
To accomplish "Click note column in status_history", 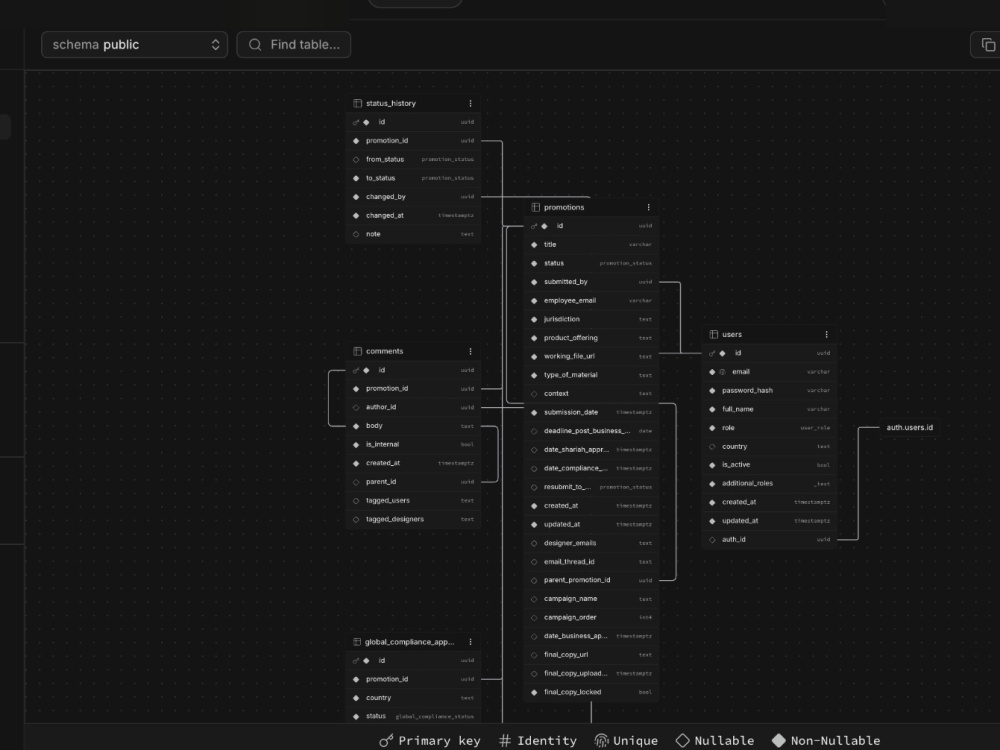I will [413, 234].
